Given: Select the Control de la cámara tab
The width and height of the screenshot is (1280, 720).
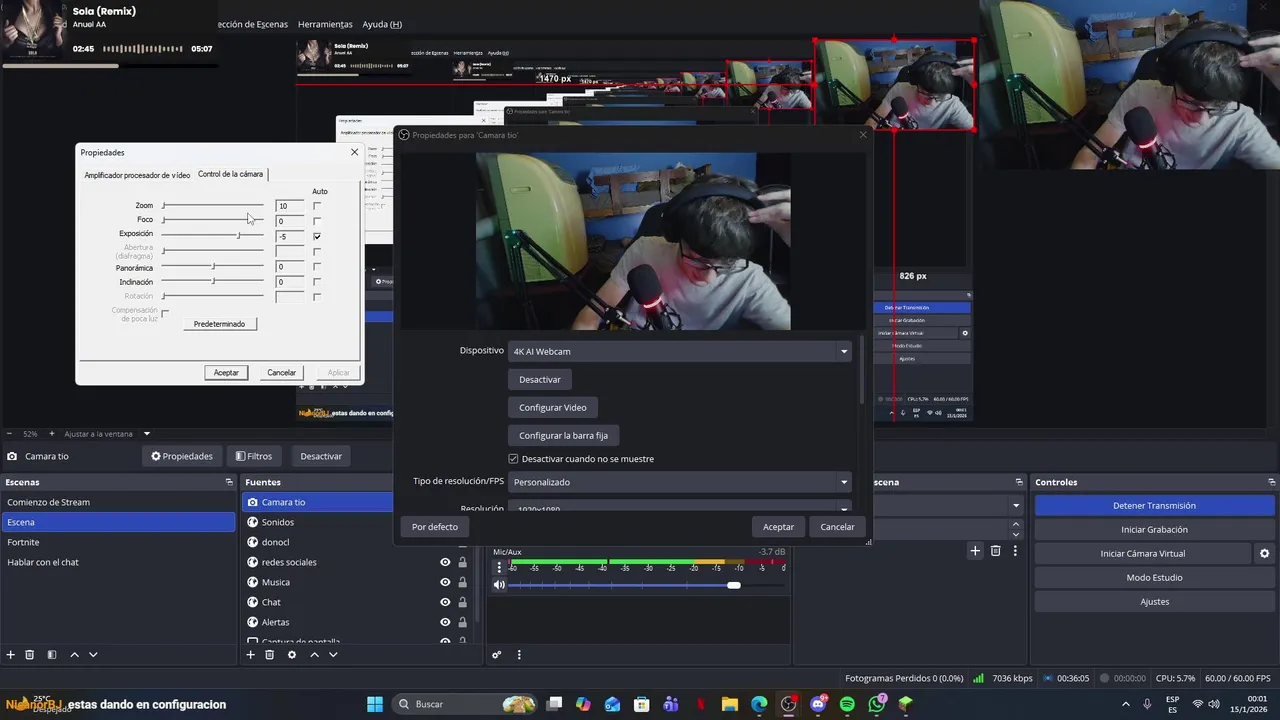Looking at the screenshot, I should [231, 174].
